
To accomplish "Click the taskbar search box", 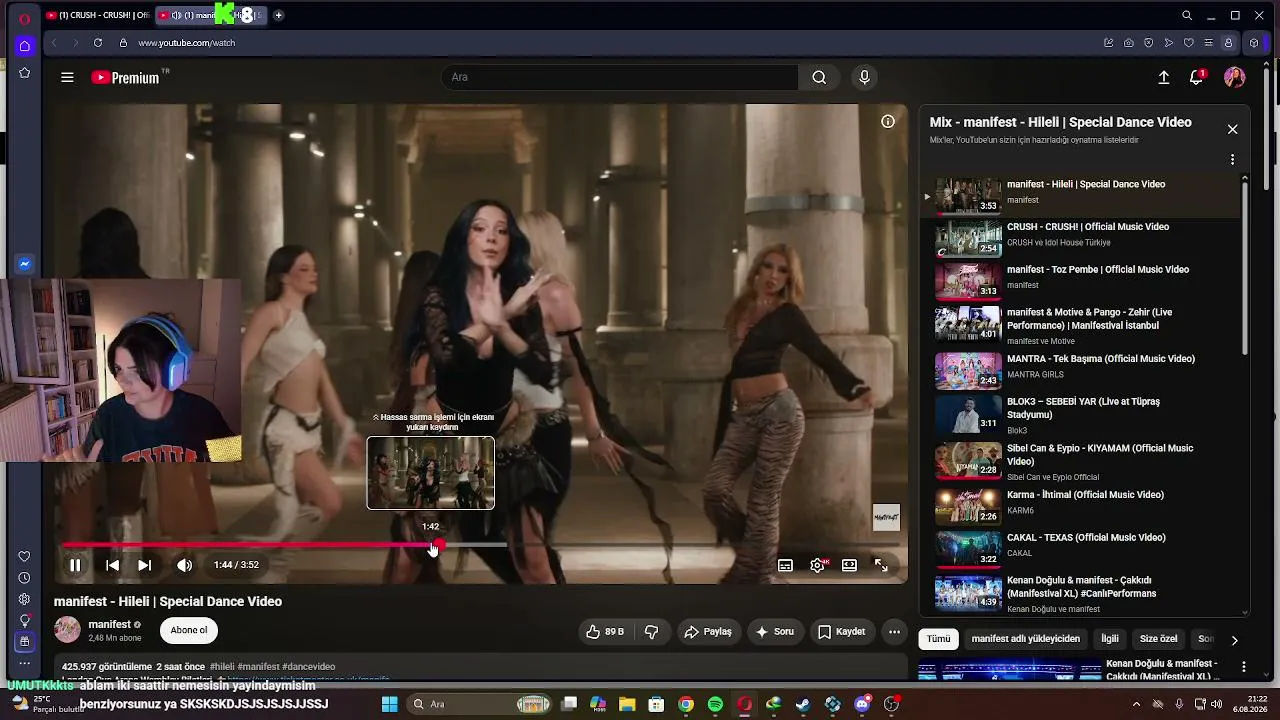I will click(x=481, y=704).
